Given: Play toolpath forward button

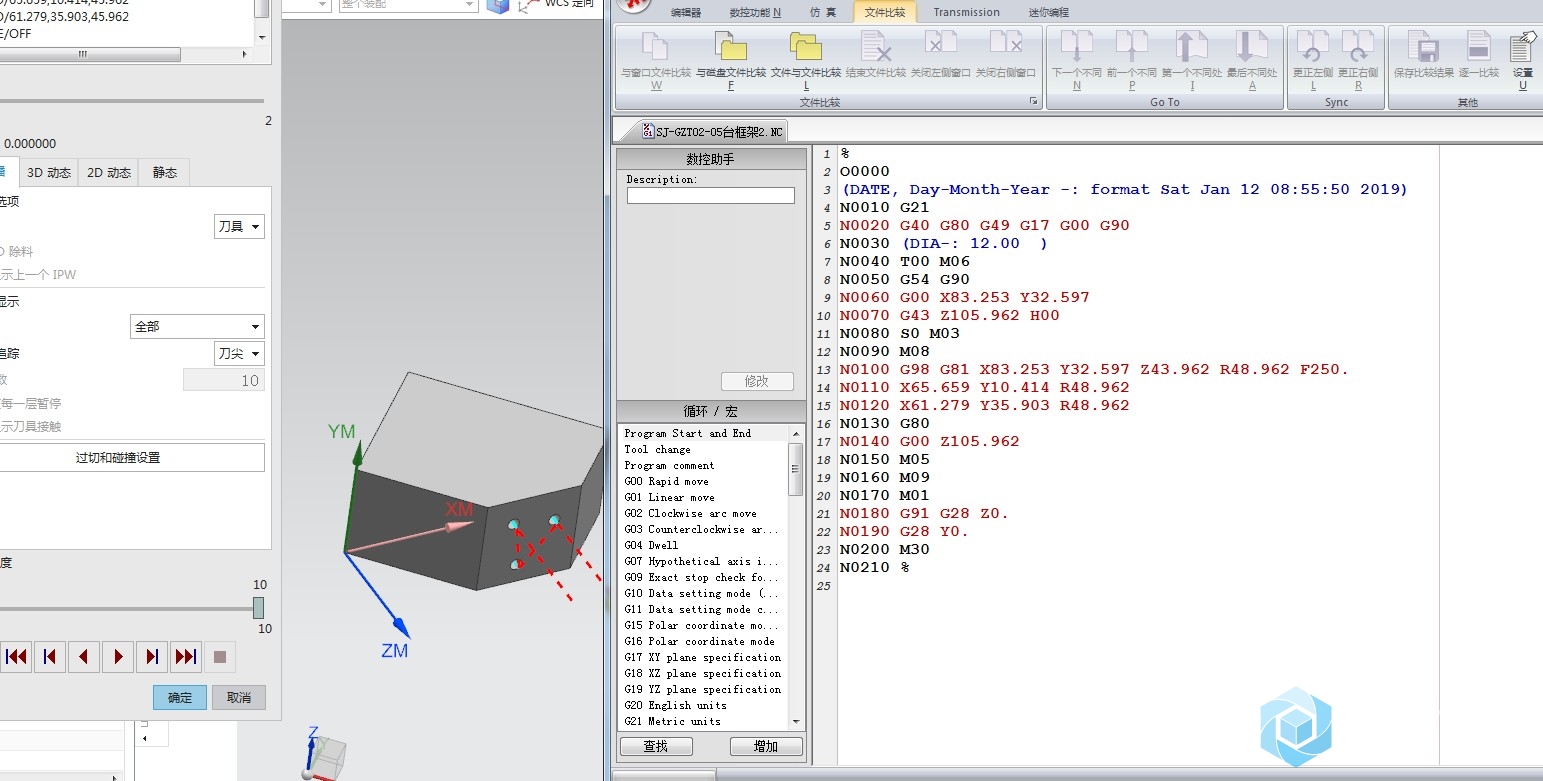Looking at the screenshot, I should (x=118, y=657).
